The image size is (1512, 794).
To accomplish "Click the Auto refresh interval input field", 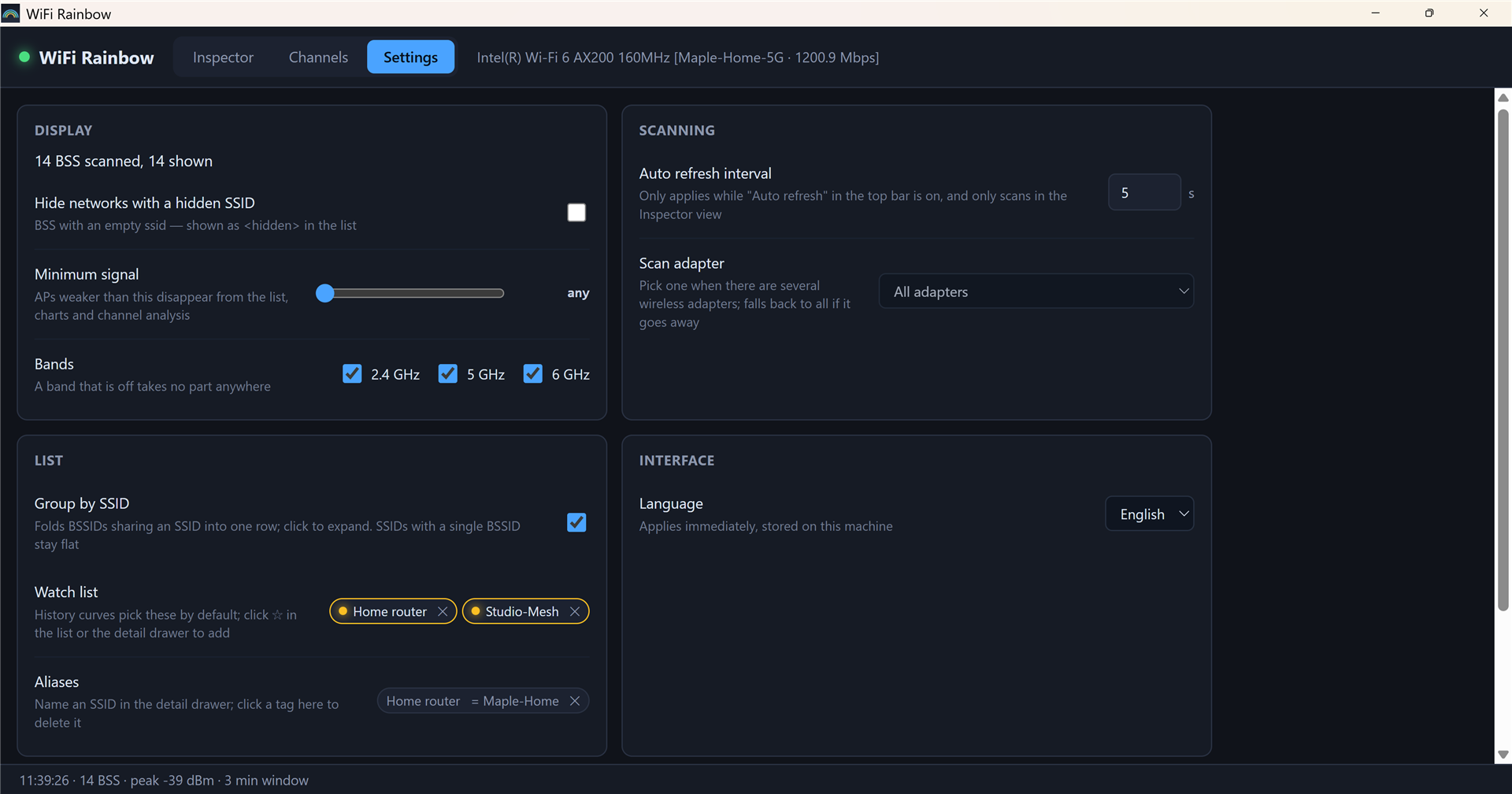I will pyautogui.click(x=1144, y=192).
